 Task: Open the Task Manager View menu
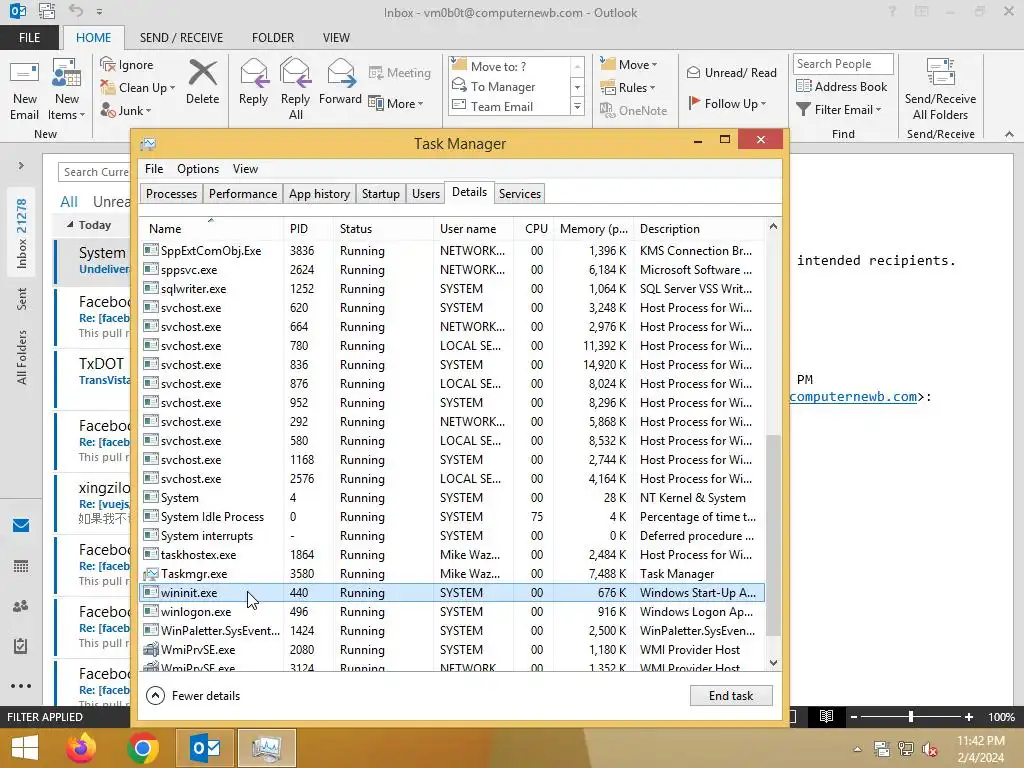click(x=245, y=168)
